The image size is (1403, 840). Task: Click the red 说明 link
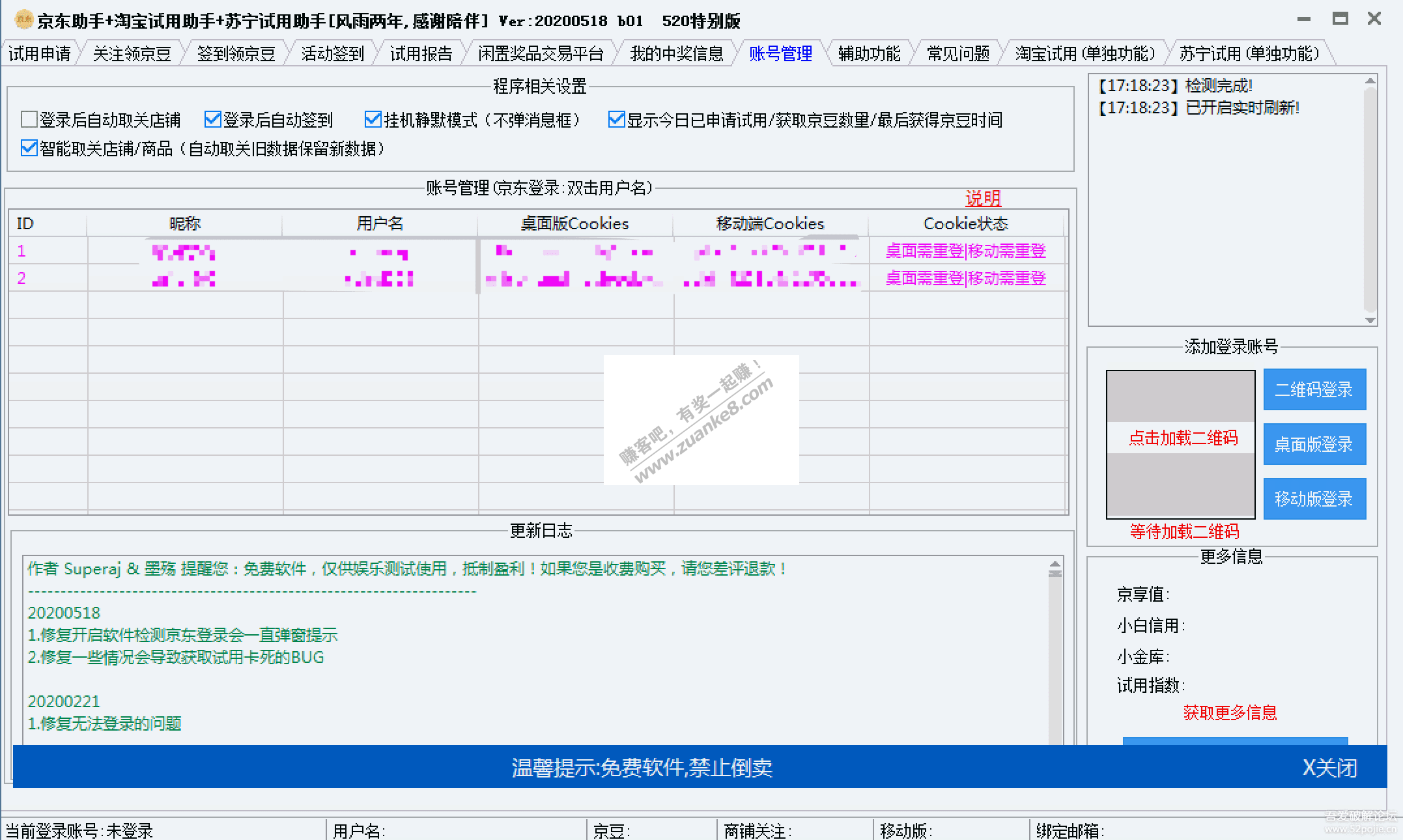(983, 199)
